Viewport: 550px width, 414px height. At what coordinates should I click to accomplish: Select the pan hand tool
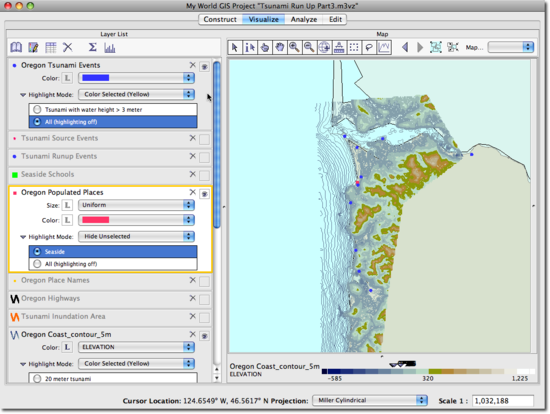click(x=280, y=47)
